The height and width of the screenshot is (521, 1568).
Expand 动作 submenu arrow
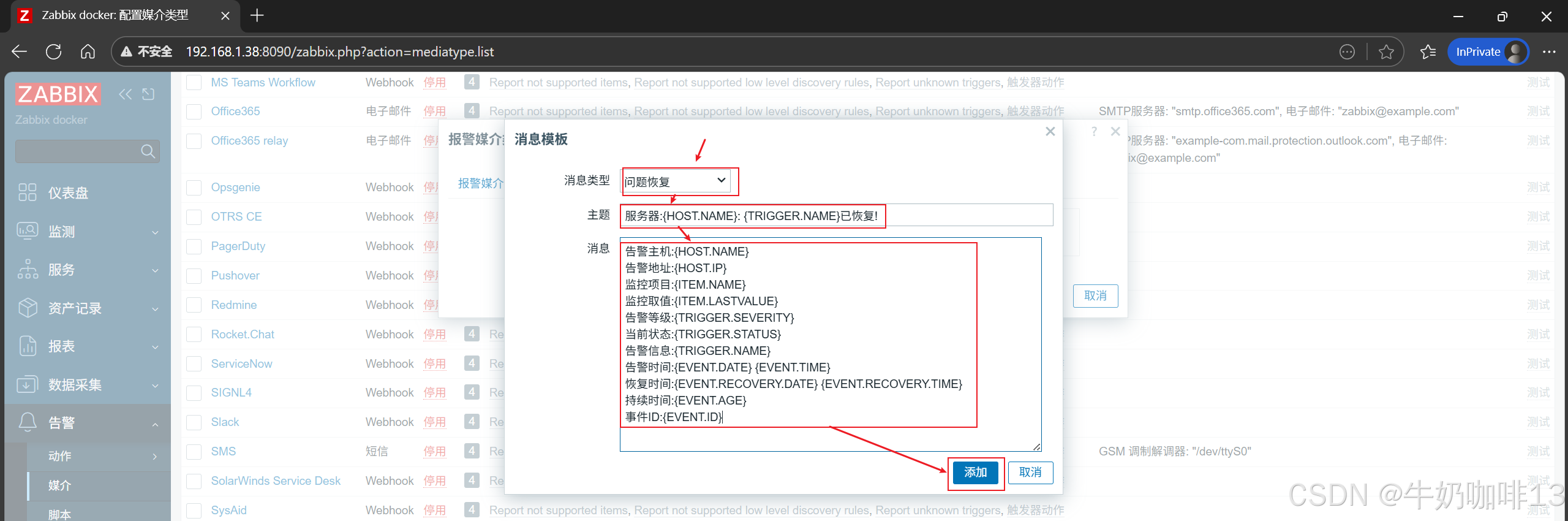point(155,456)
